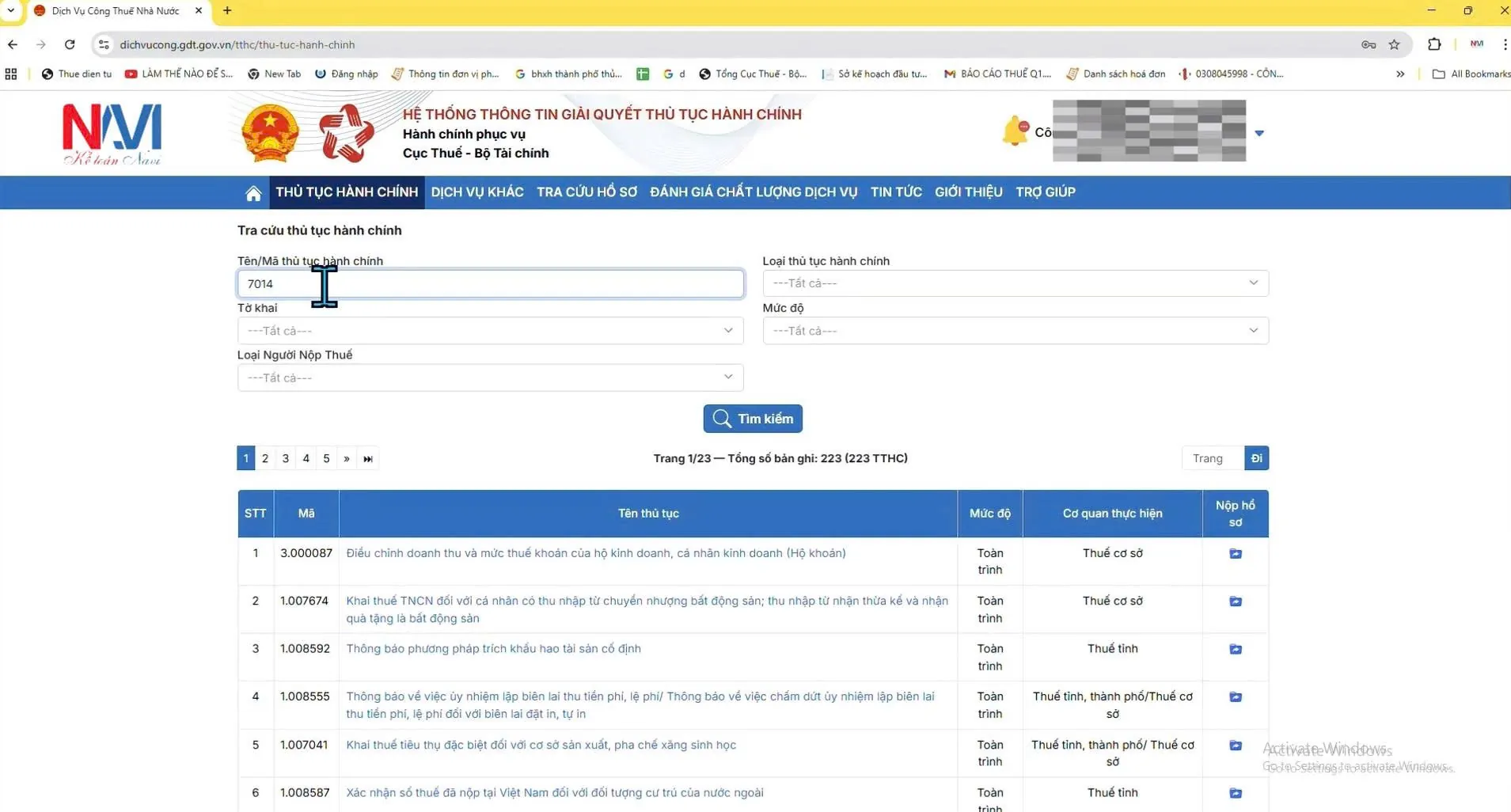Expand the user account dropdown arrow

coord(1259,133)
